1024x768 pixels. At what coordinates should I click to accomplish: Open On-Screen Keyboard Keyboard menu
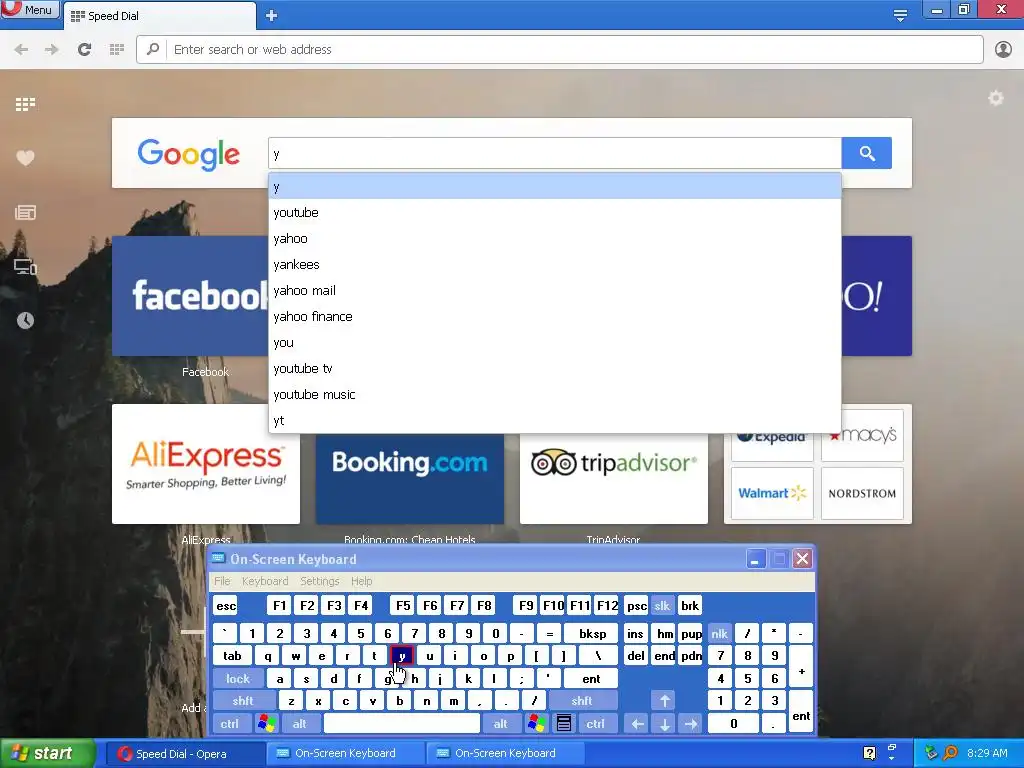pos(264,581)
